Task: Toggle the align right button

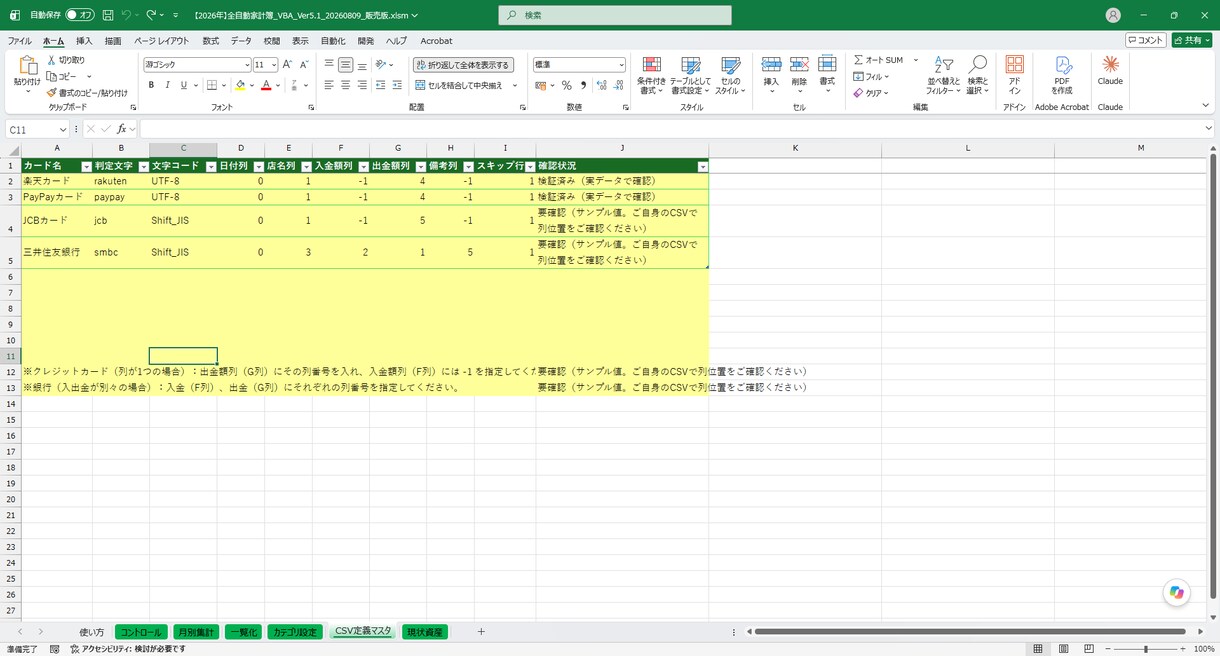Action: (362, 86)
